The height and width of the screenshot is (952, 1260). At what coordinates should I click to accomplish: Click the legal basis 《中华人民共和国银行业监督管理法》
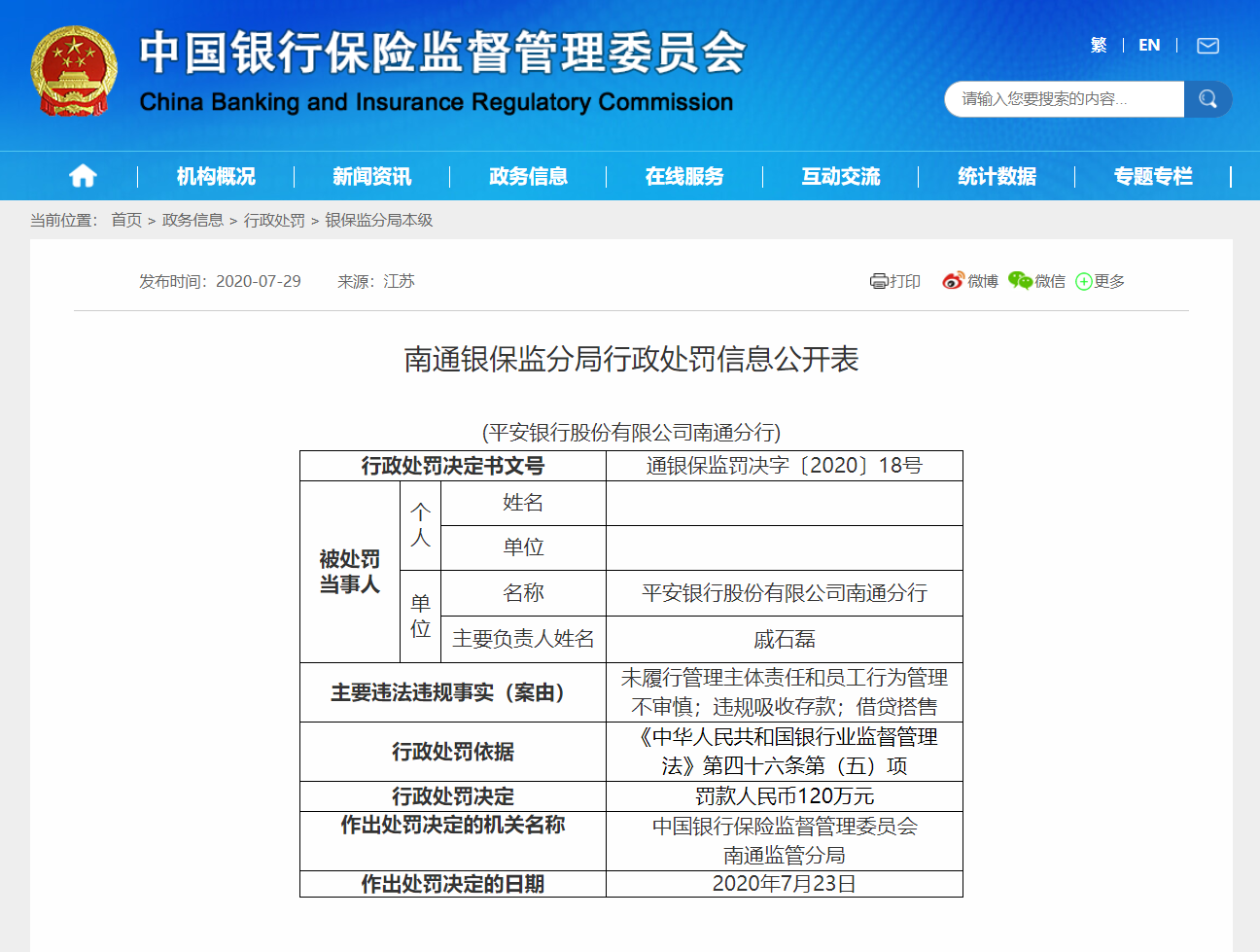785,752
